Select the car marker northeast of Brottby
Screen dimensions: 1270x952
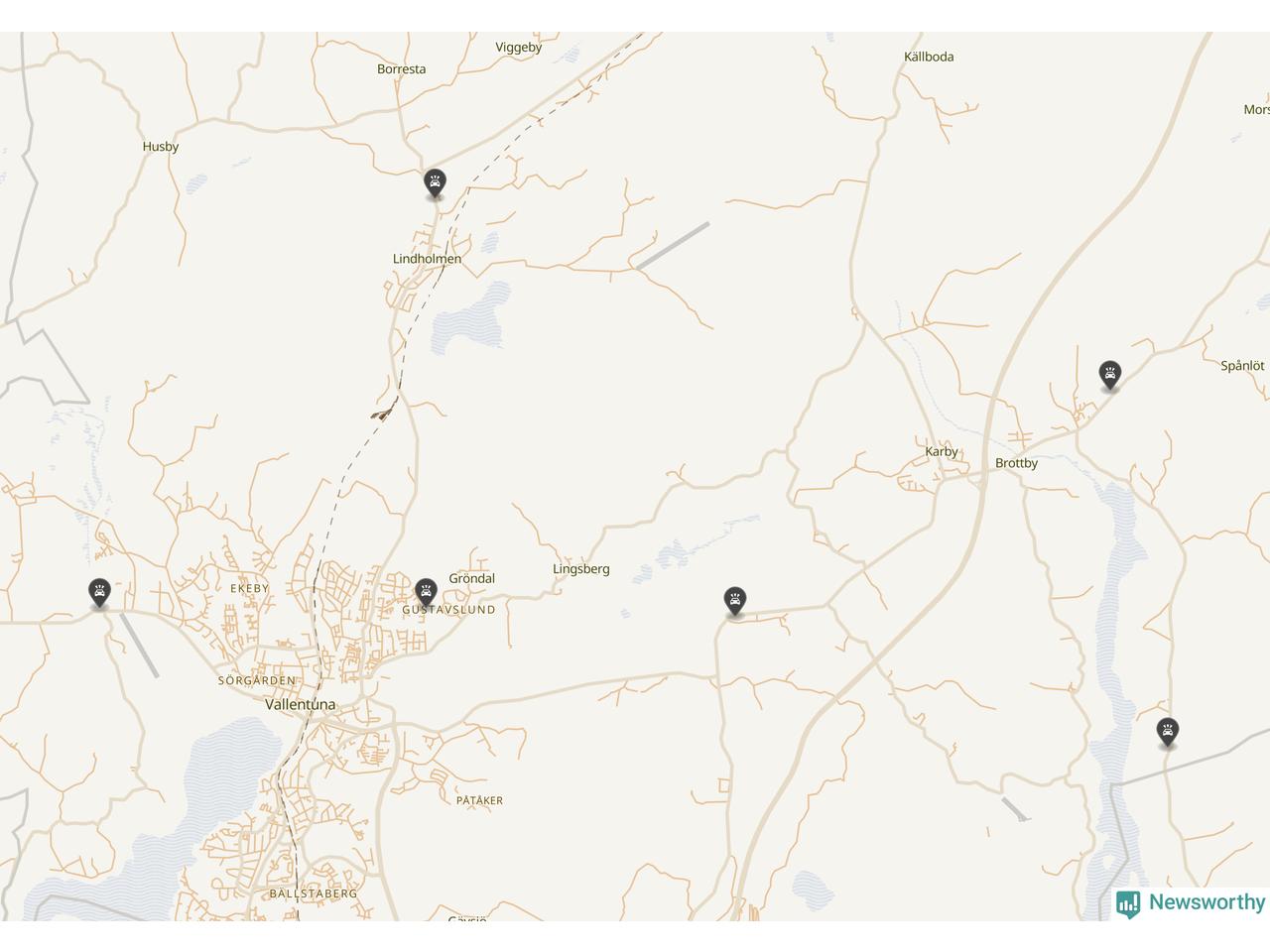coord(1110,375)
